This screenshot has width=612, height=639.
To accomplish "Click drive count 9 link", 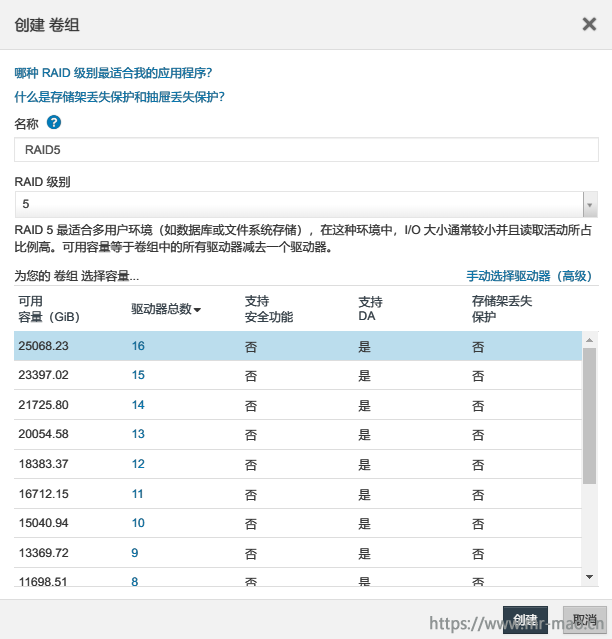I will pos(135,553).
